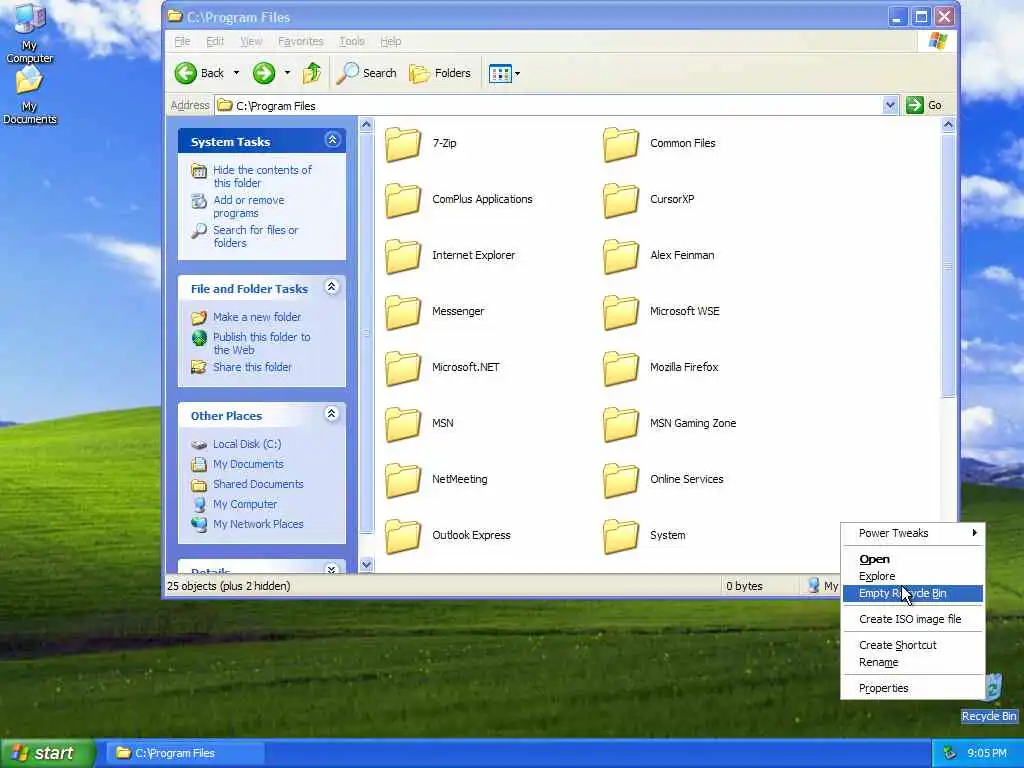The height and width of the screenshot is (768, 1024).
Task: Select the Alex Feinman folder icon
Action: coord(621,256)
